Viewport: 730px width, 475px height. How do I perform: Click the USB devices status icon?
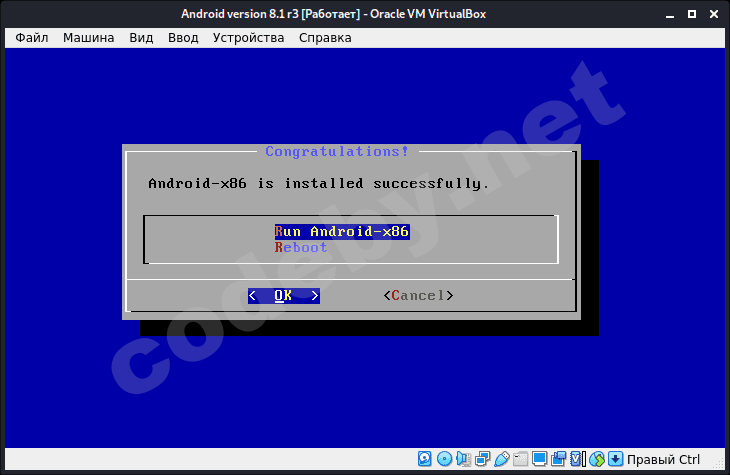click(502, 459)
